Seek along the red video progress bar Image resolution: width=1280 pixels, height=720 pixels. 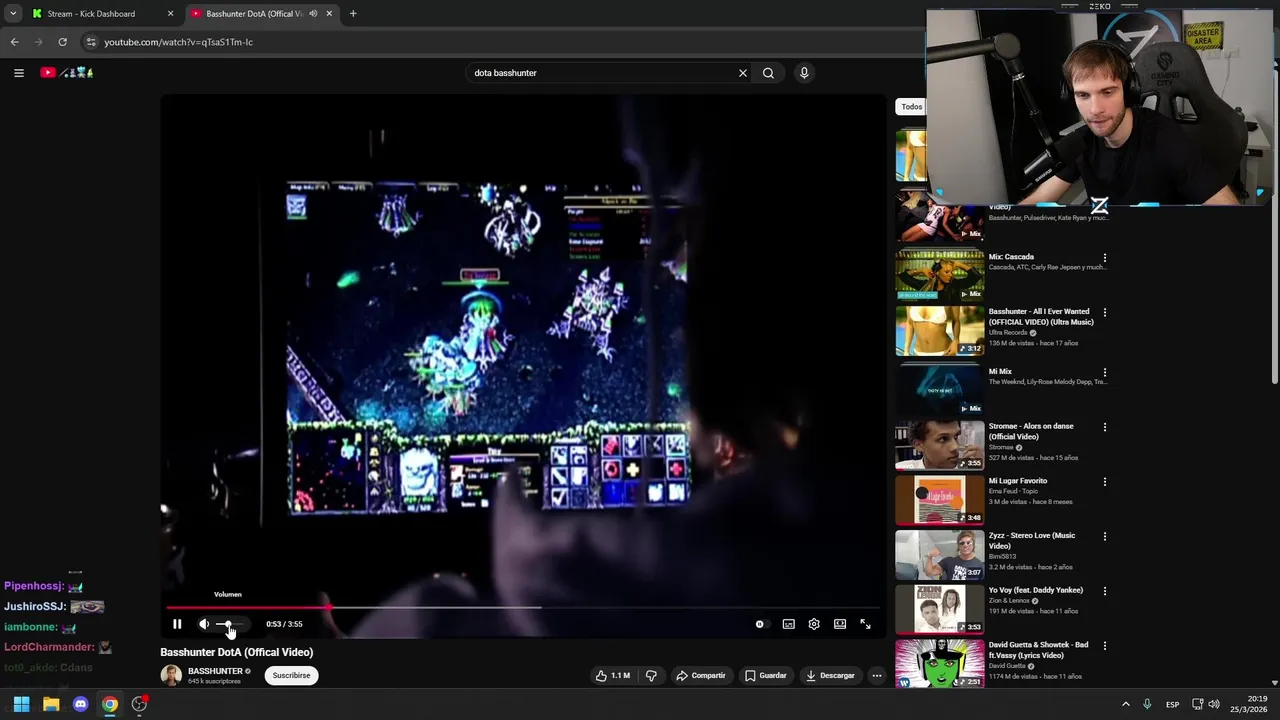click(x=523, y=607)
